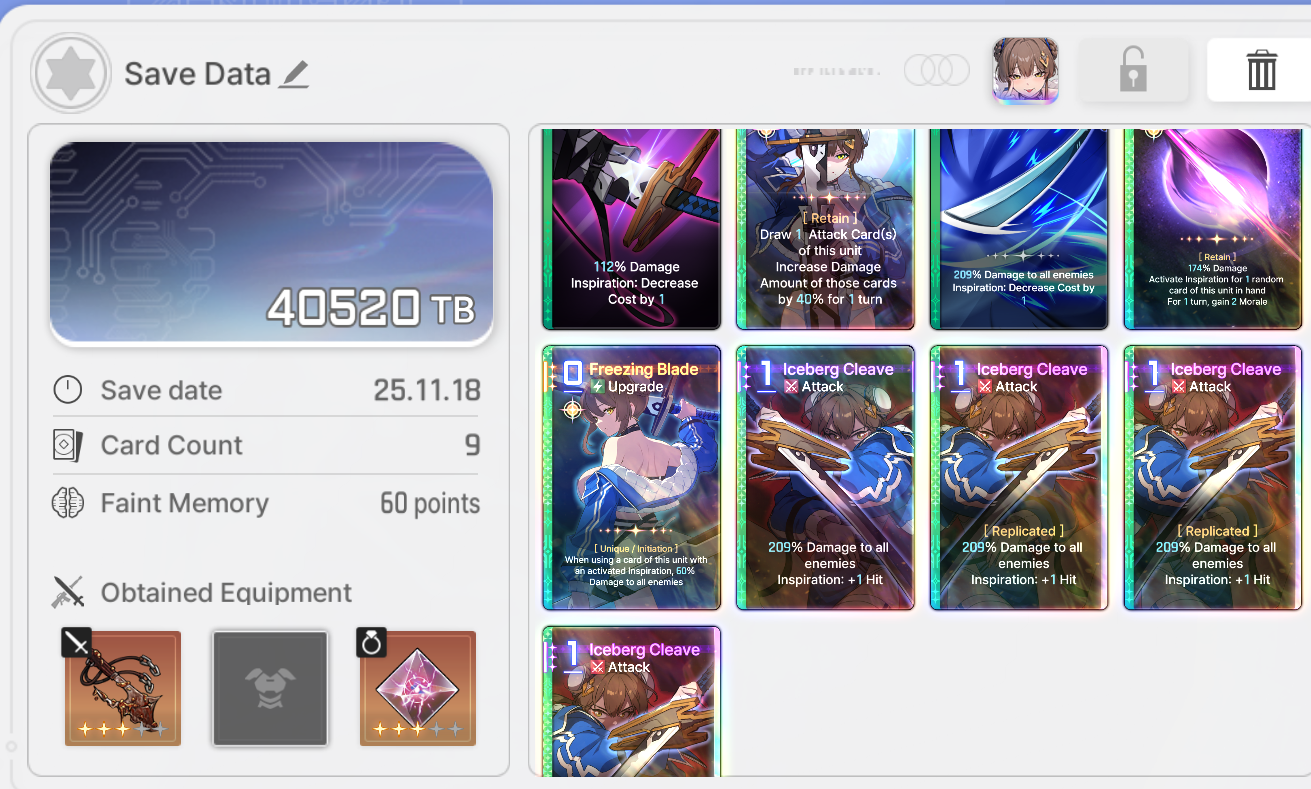Click the Card Count cards icon
This screenshot has width=1311, height=789.
[67, 446]
